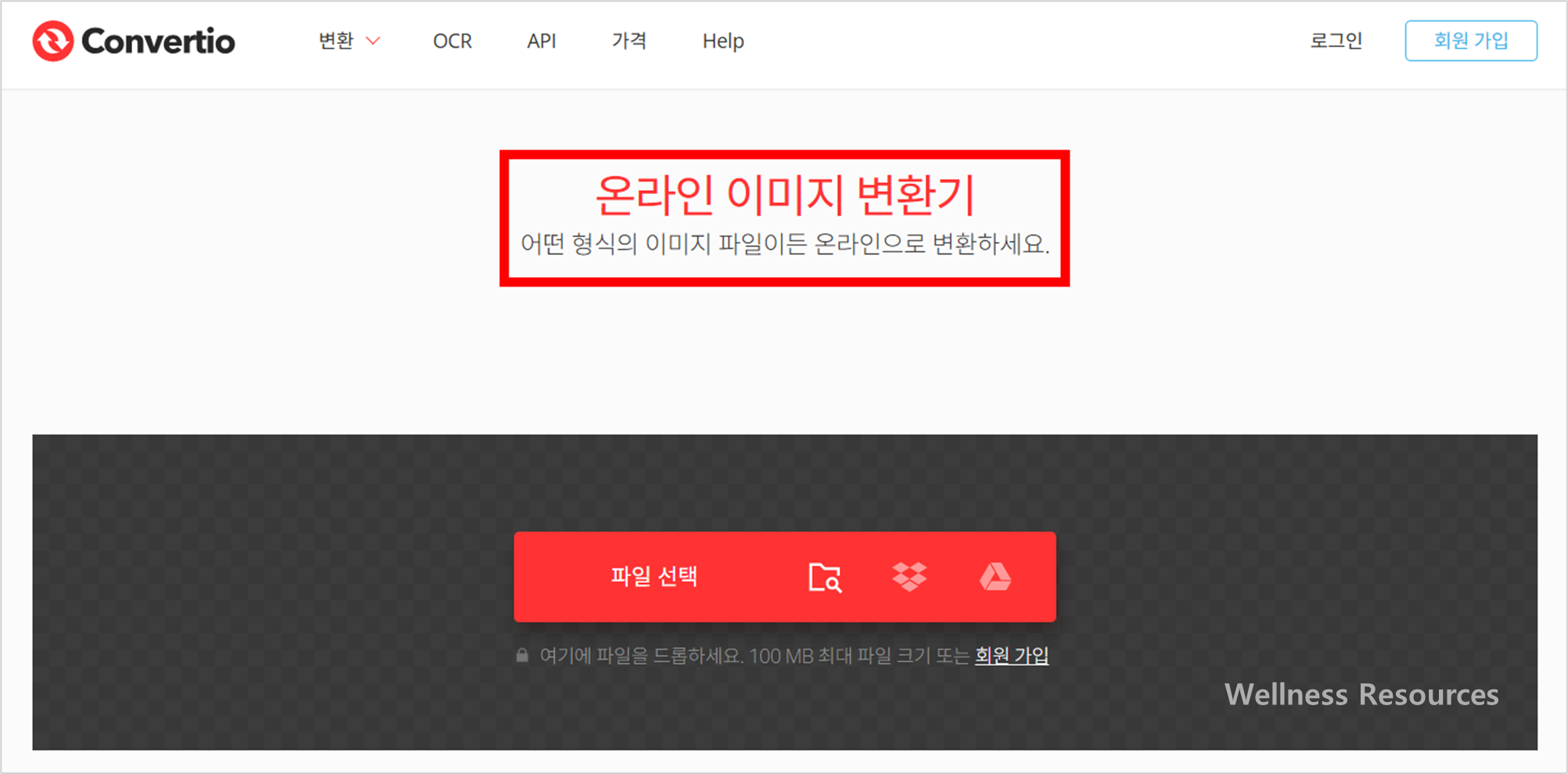
Task: Expand the 변환 dropdown menu
Action: click(x=349, y=41)
